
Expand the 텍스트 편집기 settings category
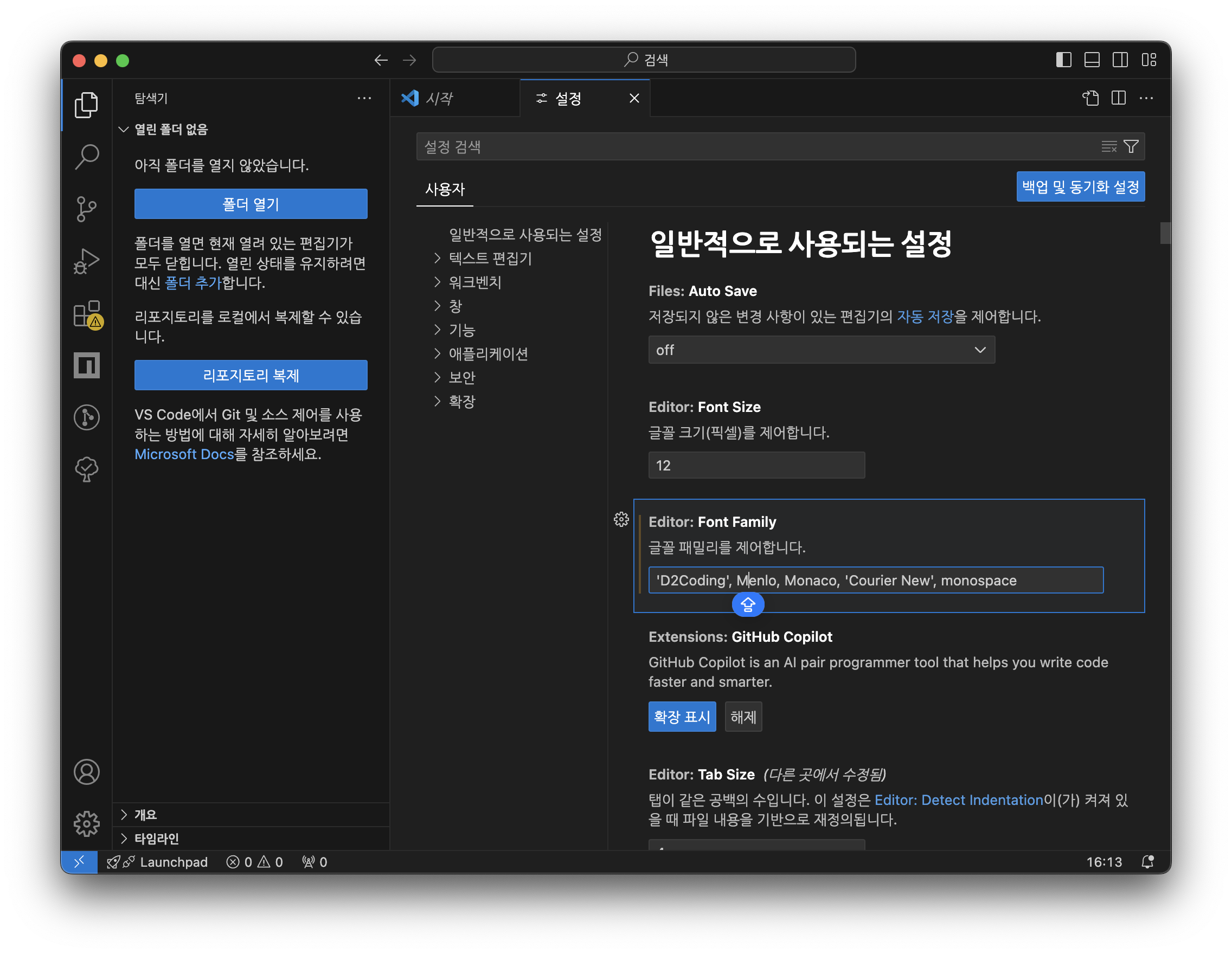coord(490,258)
